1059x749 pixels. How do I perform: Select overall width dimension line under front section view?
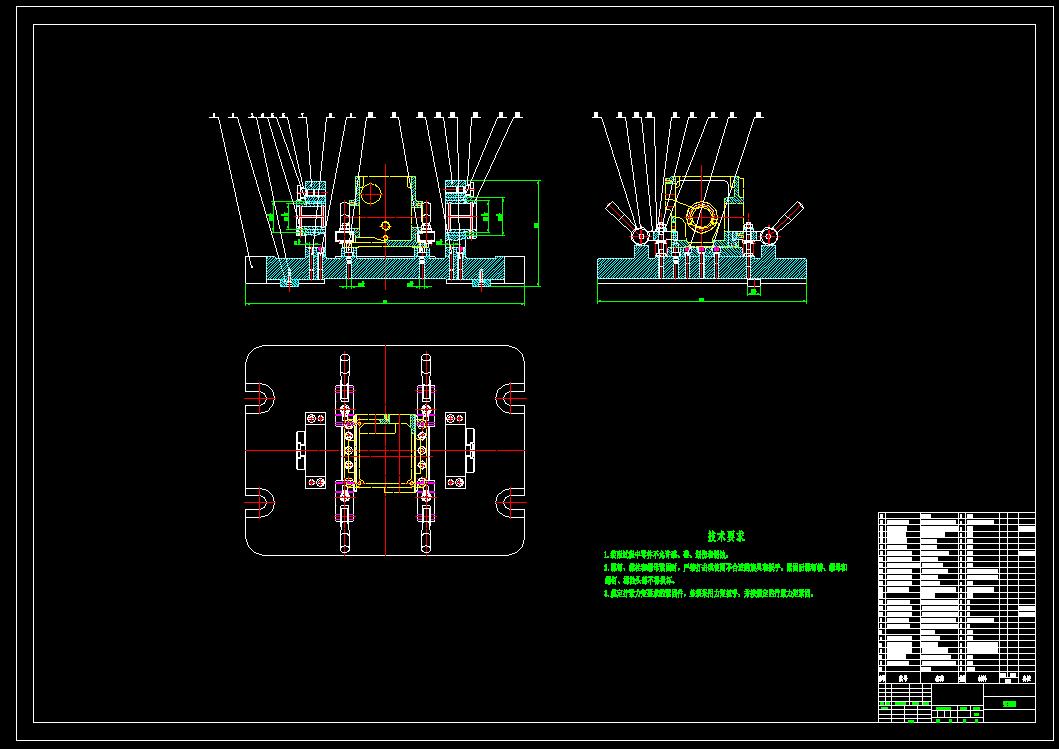pos(385,304)
